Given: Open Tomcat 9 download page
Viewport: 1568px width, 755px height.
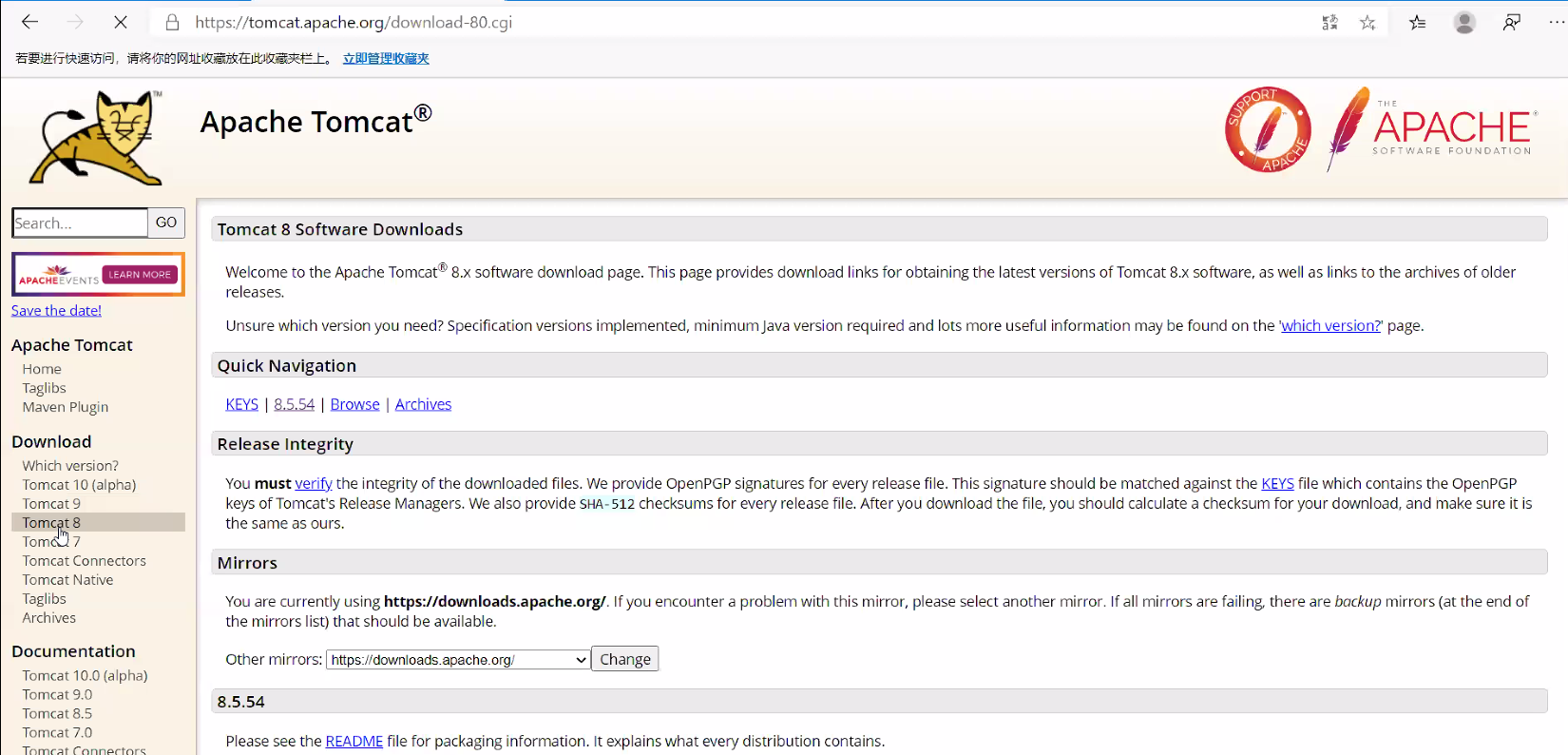Looking at the screenshot, I should point(51,504).
